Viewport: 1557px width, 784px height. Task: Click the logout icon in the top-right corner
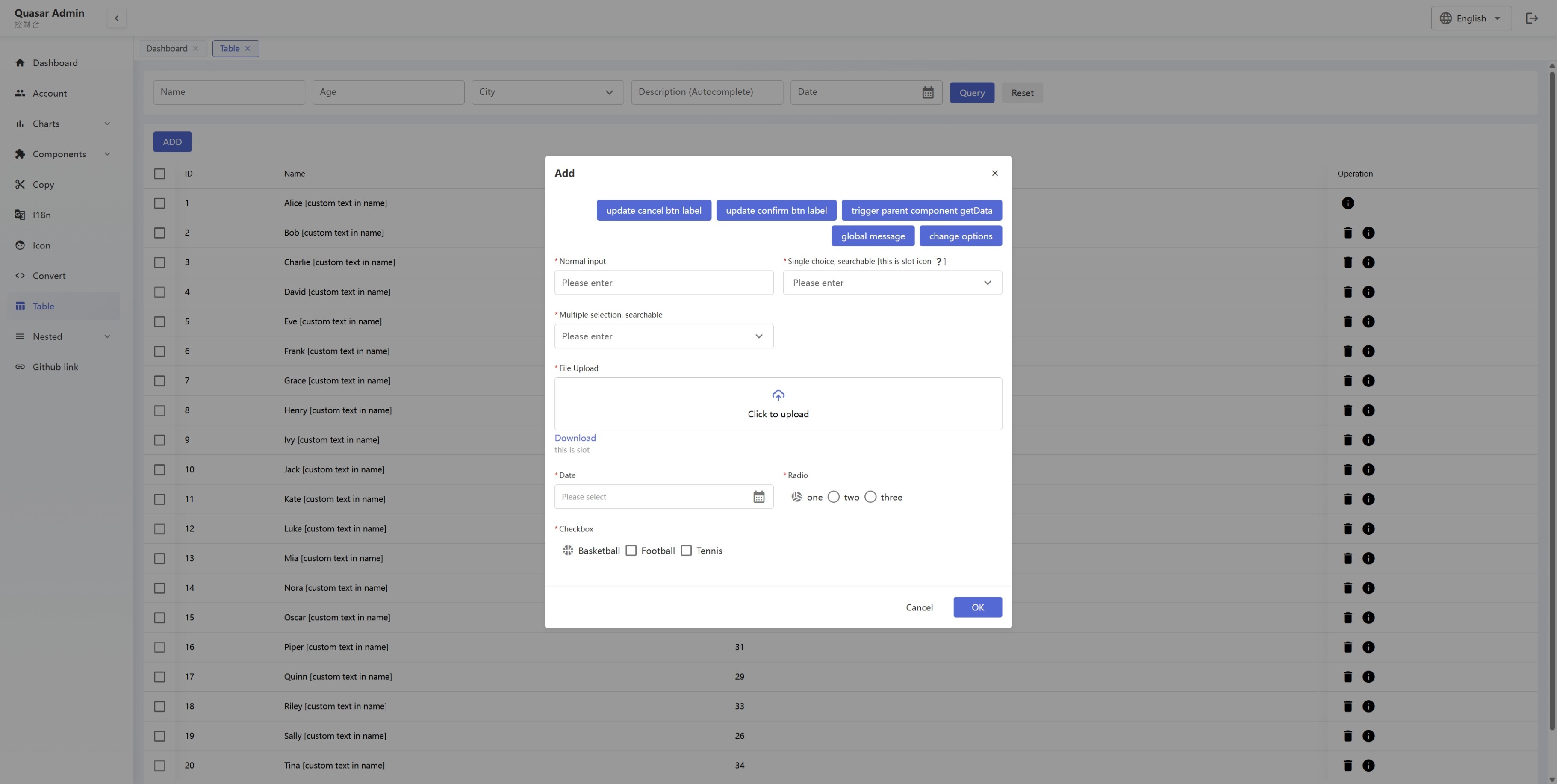point(1531,18)
